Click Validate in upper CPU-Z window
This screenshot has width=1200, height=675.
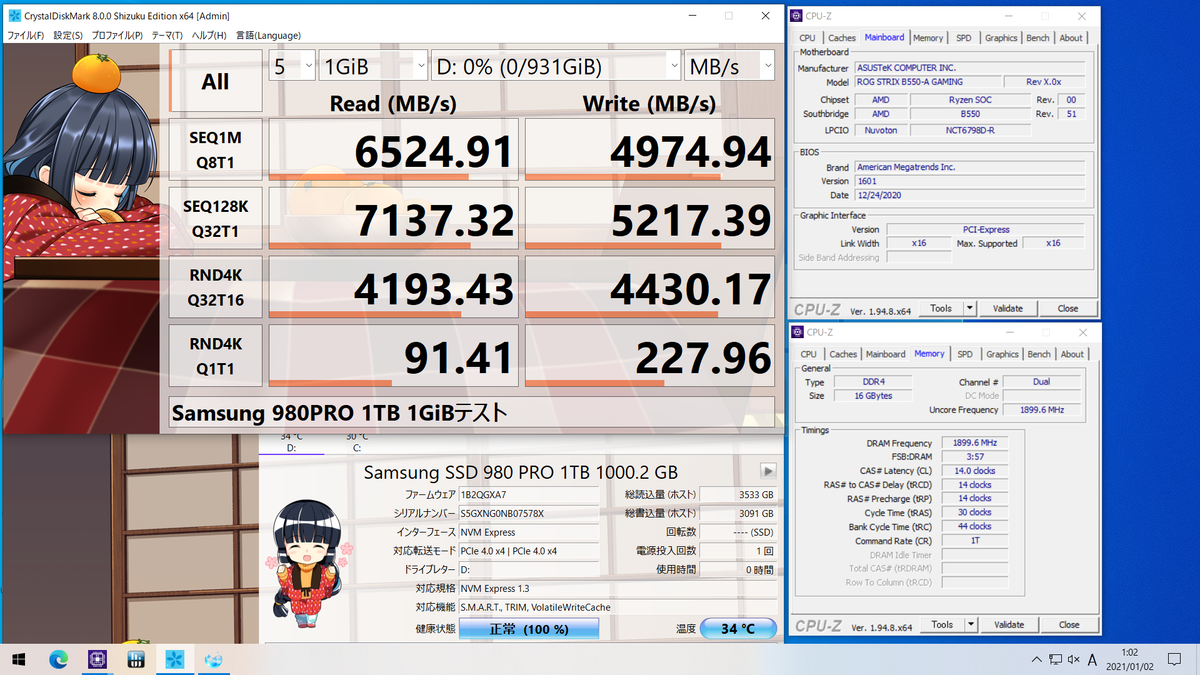[1008, 308]
